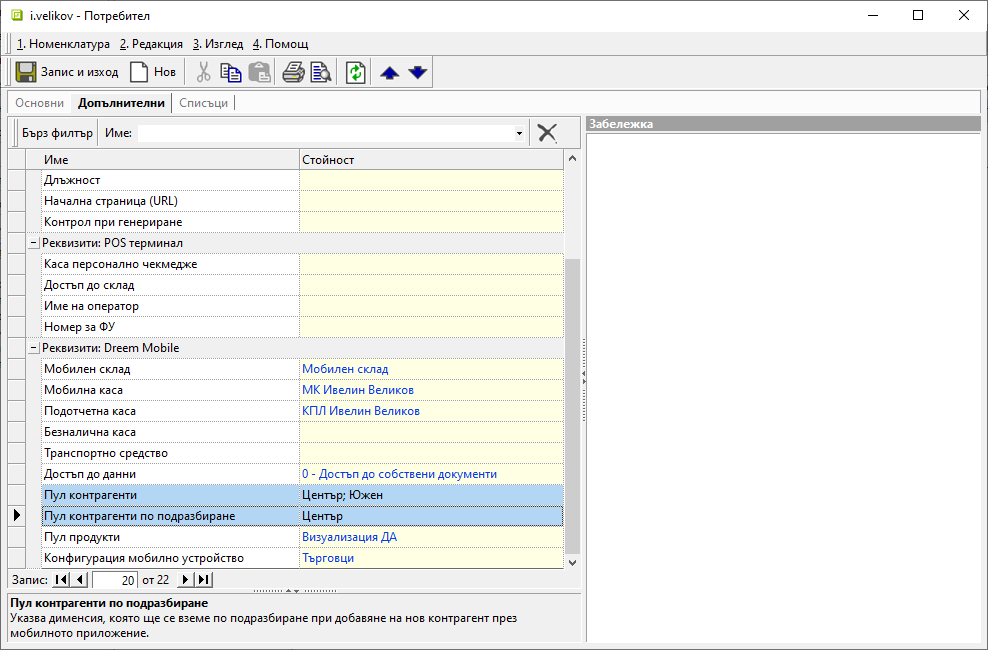
Task: Open Print Preview from the toolbar
Action: (x=320, y=72)
